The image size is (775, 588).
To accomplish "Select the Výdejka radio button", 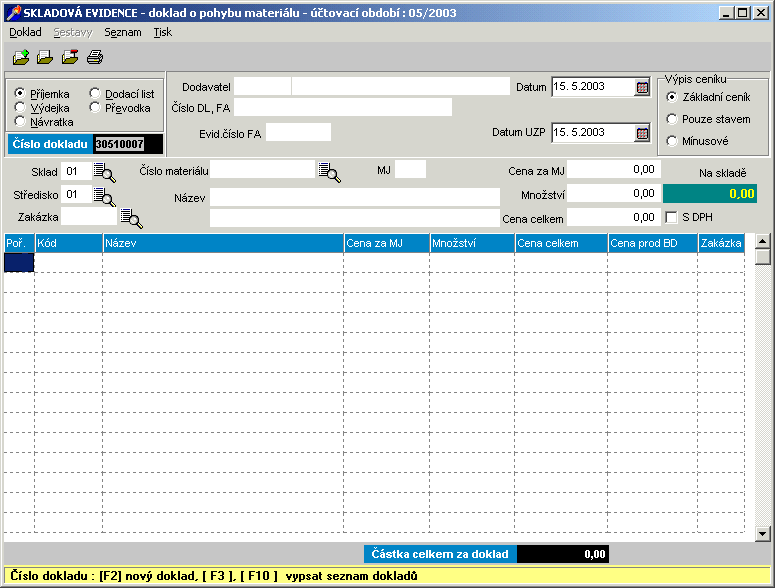I will point(20,107).
